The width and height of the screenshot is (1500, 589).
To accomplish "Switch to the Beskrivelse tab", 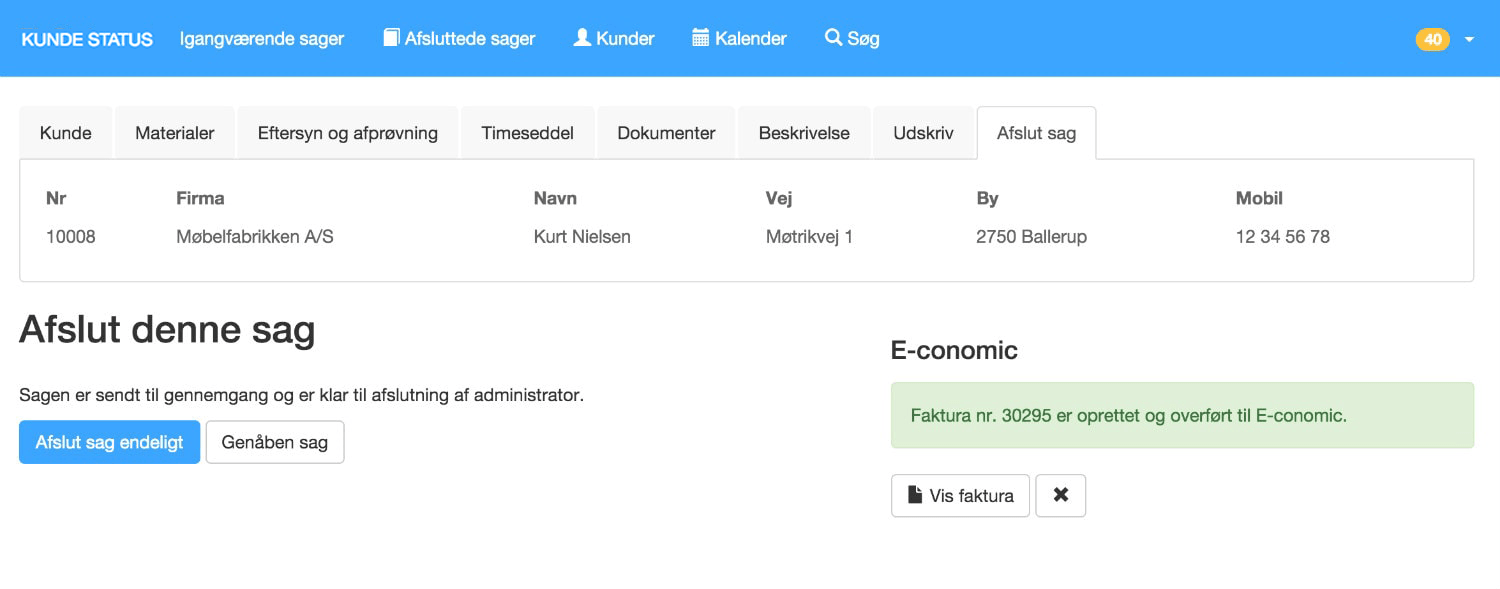I will click(804, 133).
